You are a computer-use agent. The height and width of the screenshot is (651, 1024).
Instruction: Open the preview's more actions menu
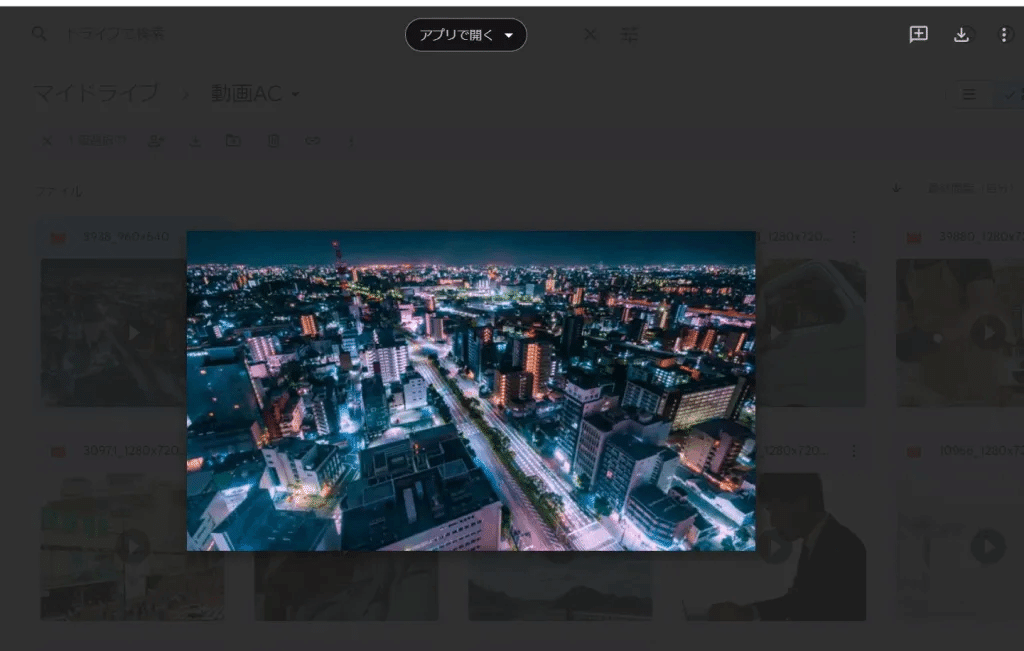click(1004, 35)
